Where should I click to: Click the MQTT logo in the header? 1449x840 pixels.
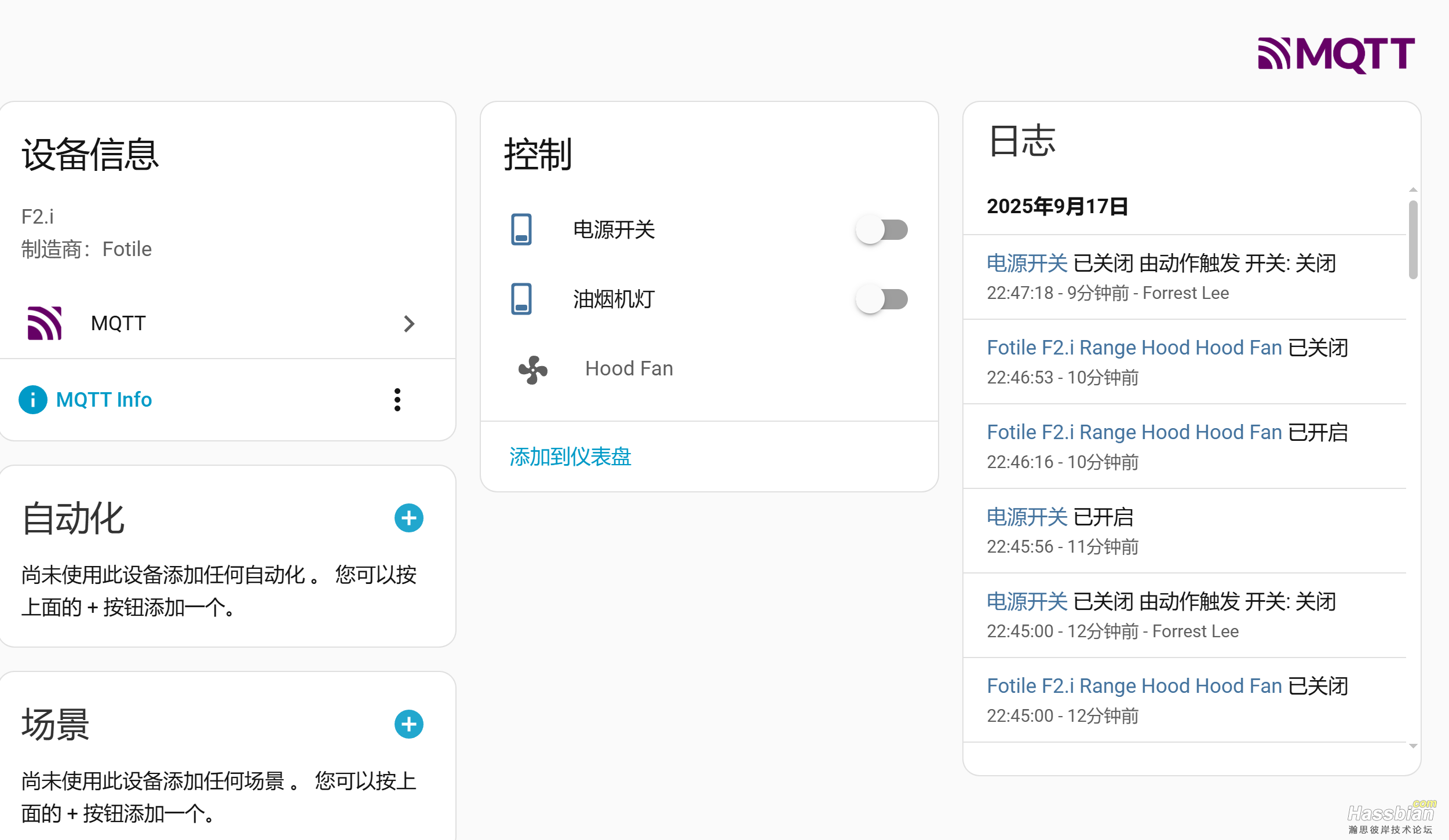click(x=1336, y=55)
